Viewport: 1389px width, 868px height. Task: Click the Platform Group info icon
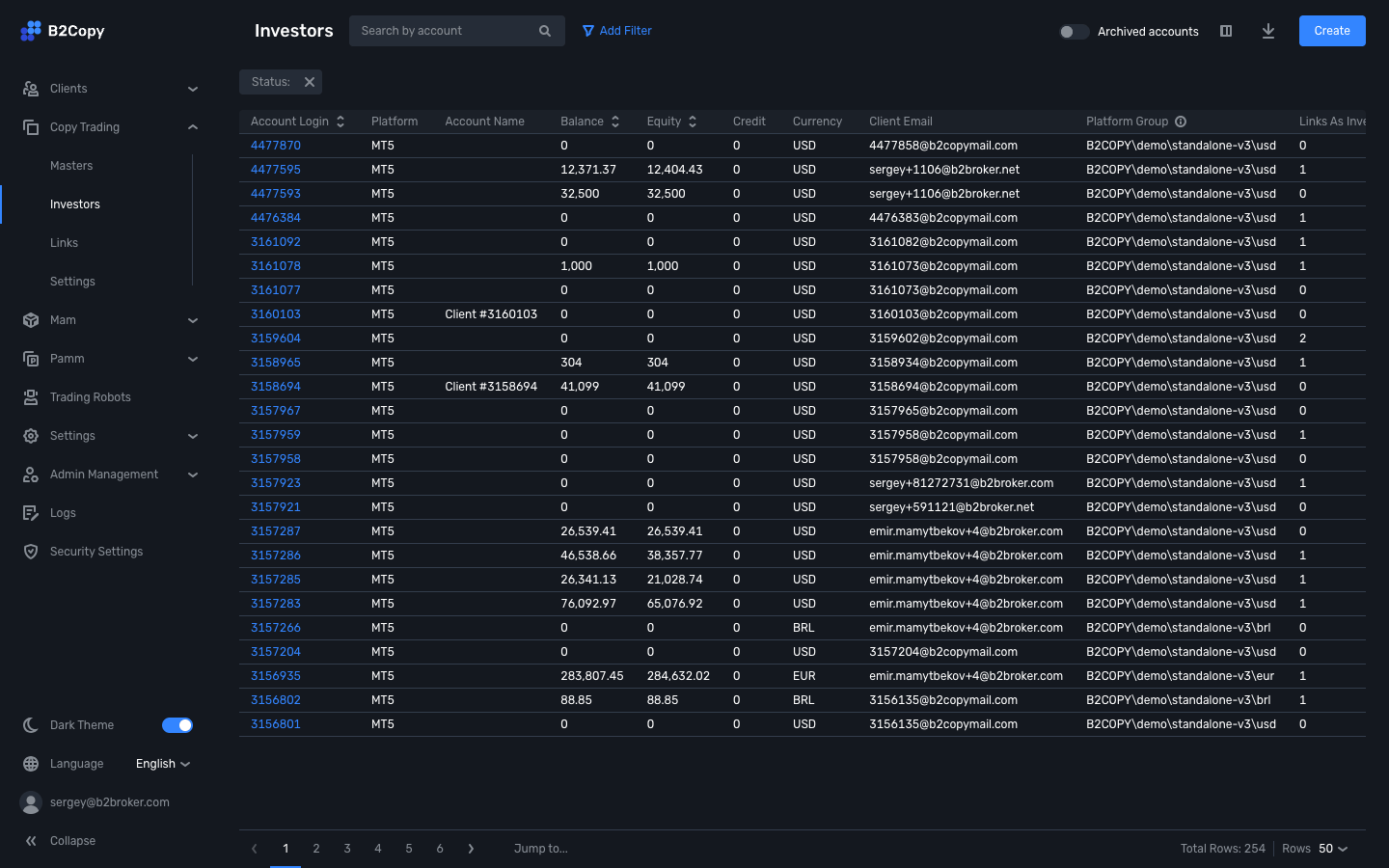(1181, 122)
